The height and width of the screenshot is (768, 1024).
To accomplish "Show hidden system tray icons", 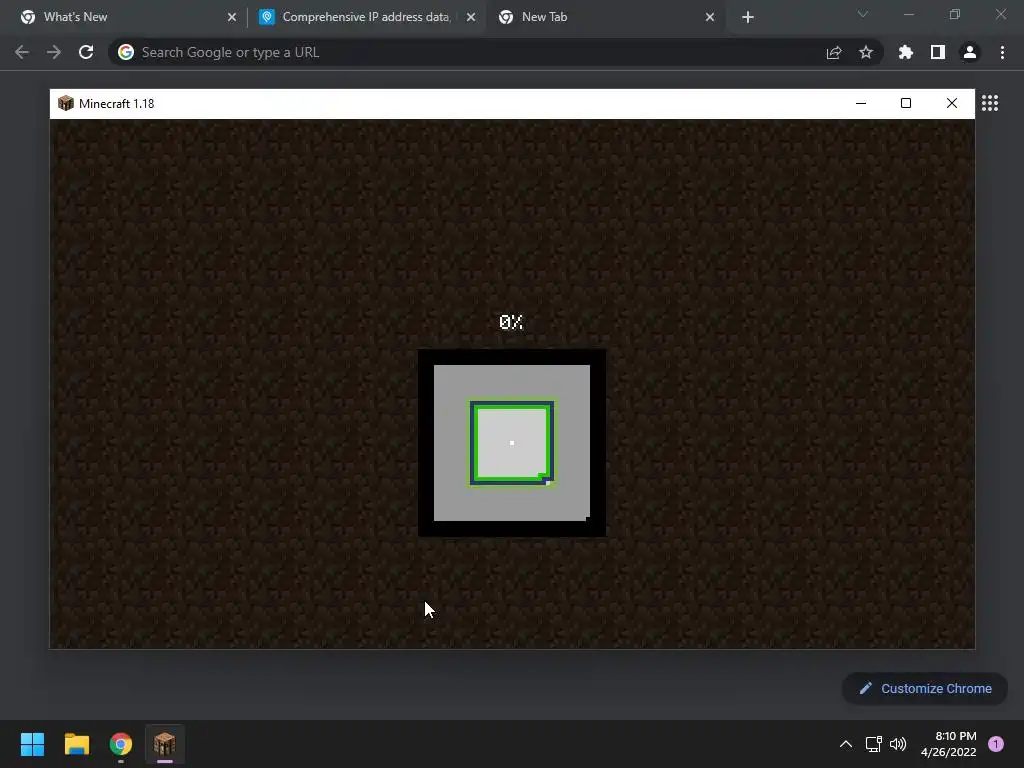I will coord(846,744).
